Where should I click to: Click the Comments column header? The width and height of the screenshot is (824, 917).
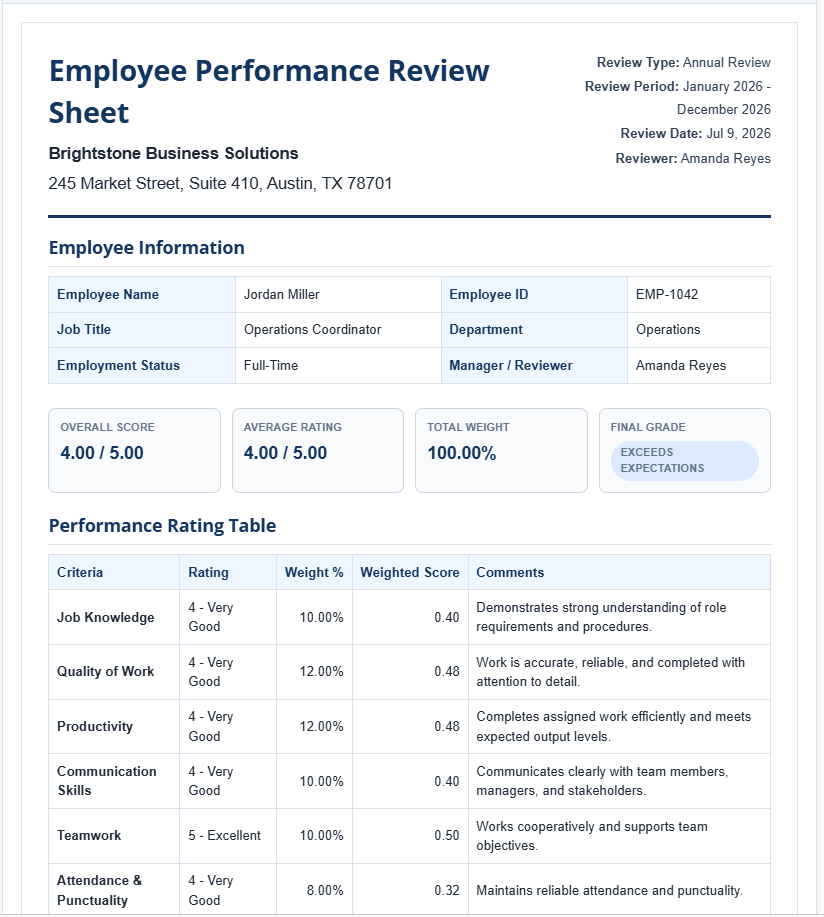619,573
